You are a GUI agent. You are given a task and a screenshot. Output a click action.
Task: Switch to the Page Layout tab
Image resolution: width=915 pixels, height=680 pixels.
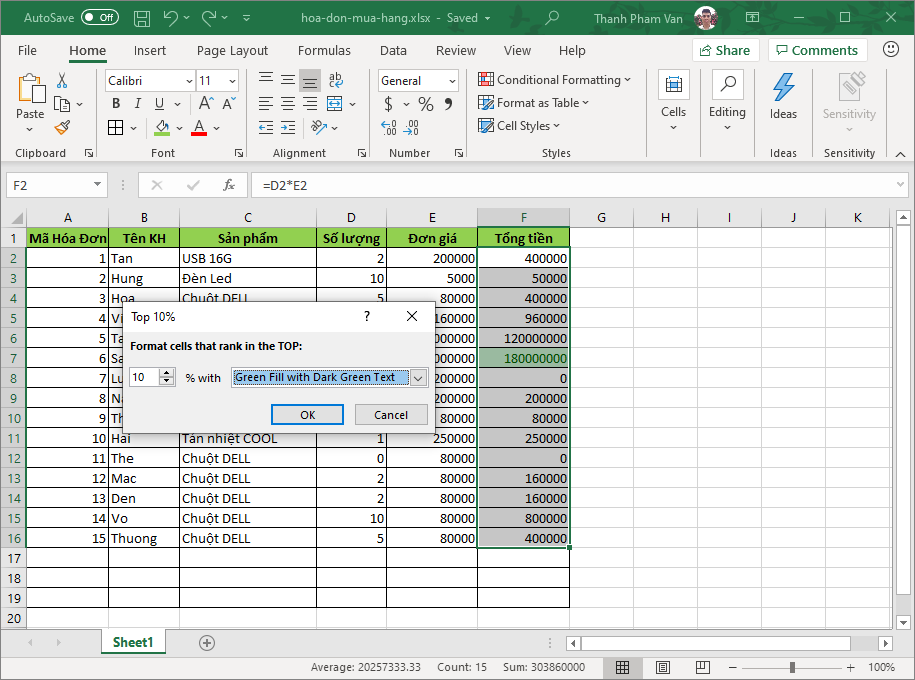click(x=232, y=50)
